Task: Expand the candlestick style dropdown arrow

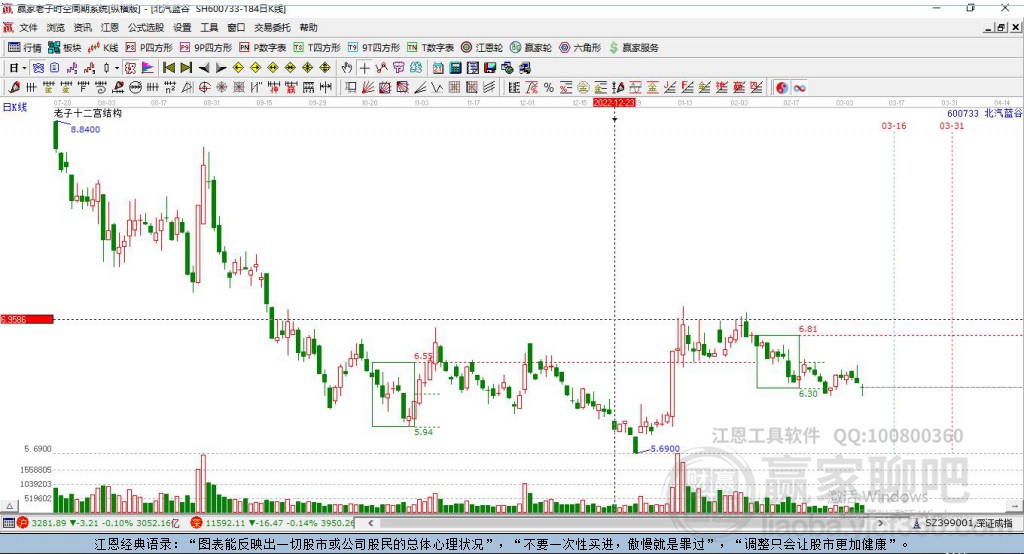Action: (x=117, y=68)
